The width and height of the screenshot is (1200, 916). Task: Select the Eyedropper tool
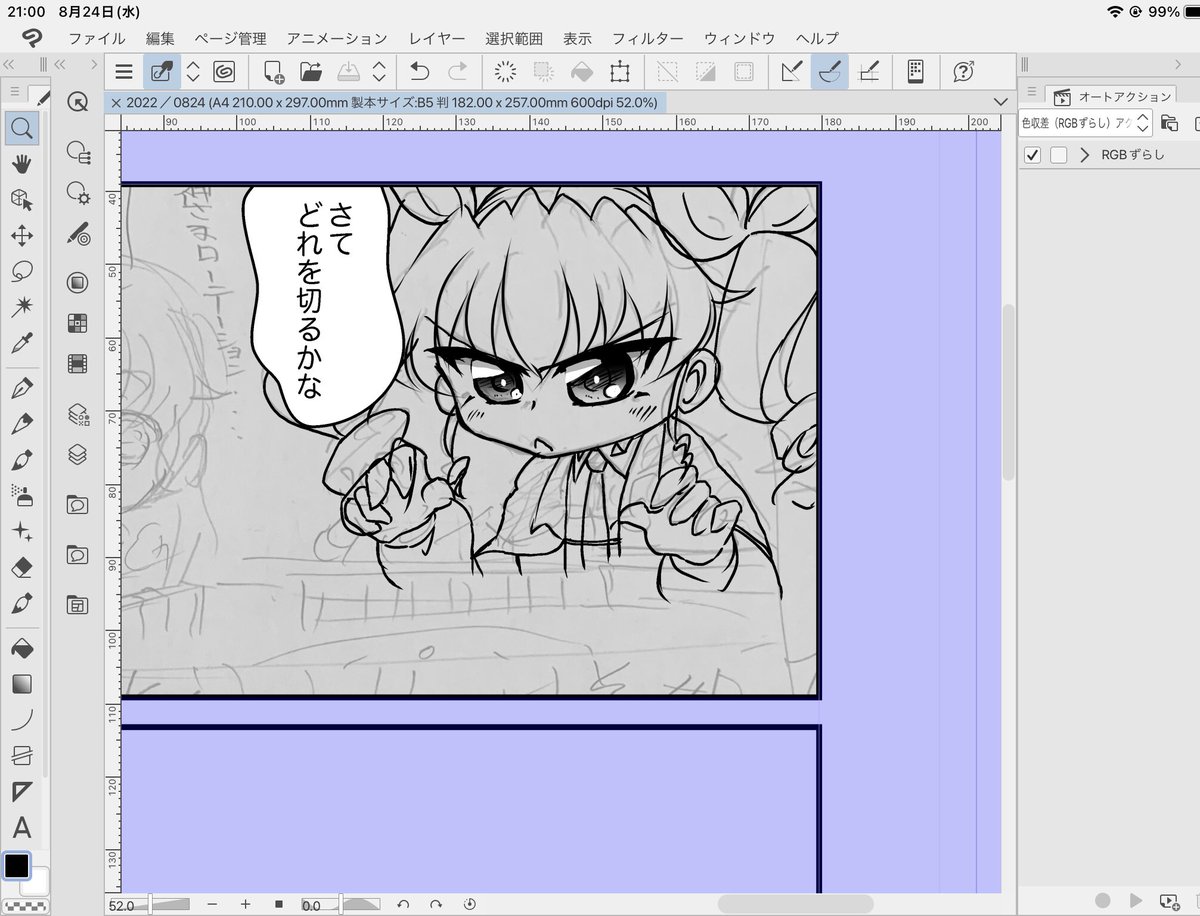22,343
